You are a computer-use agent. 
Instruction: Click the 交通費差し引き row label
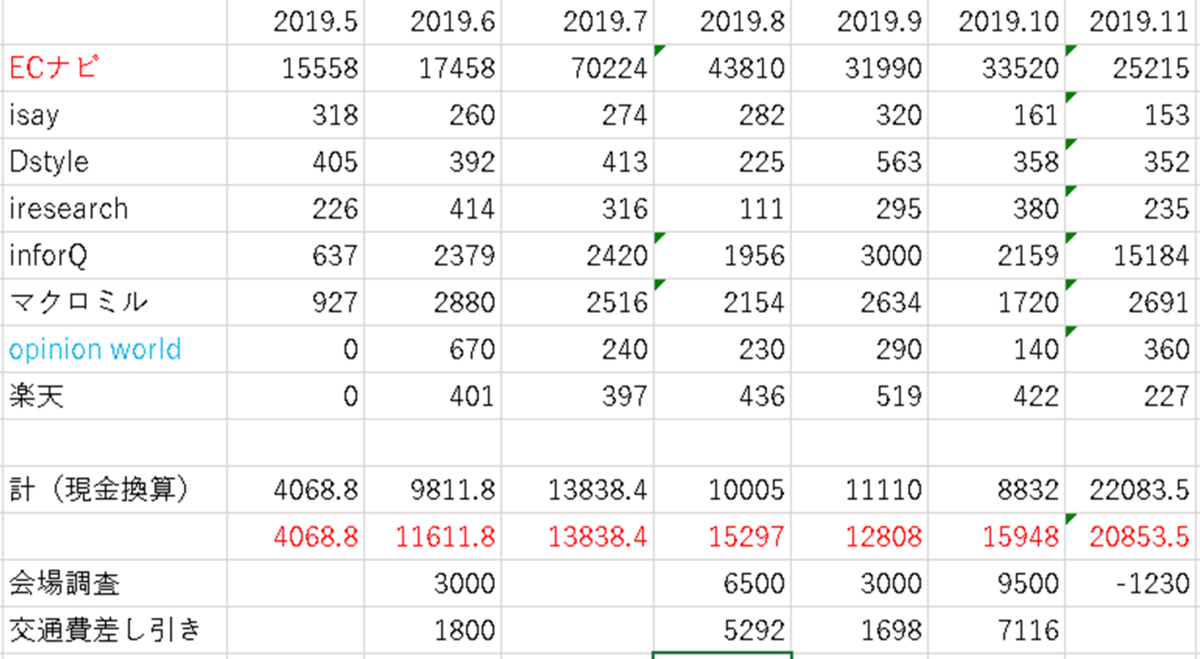tap(105, 630)
